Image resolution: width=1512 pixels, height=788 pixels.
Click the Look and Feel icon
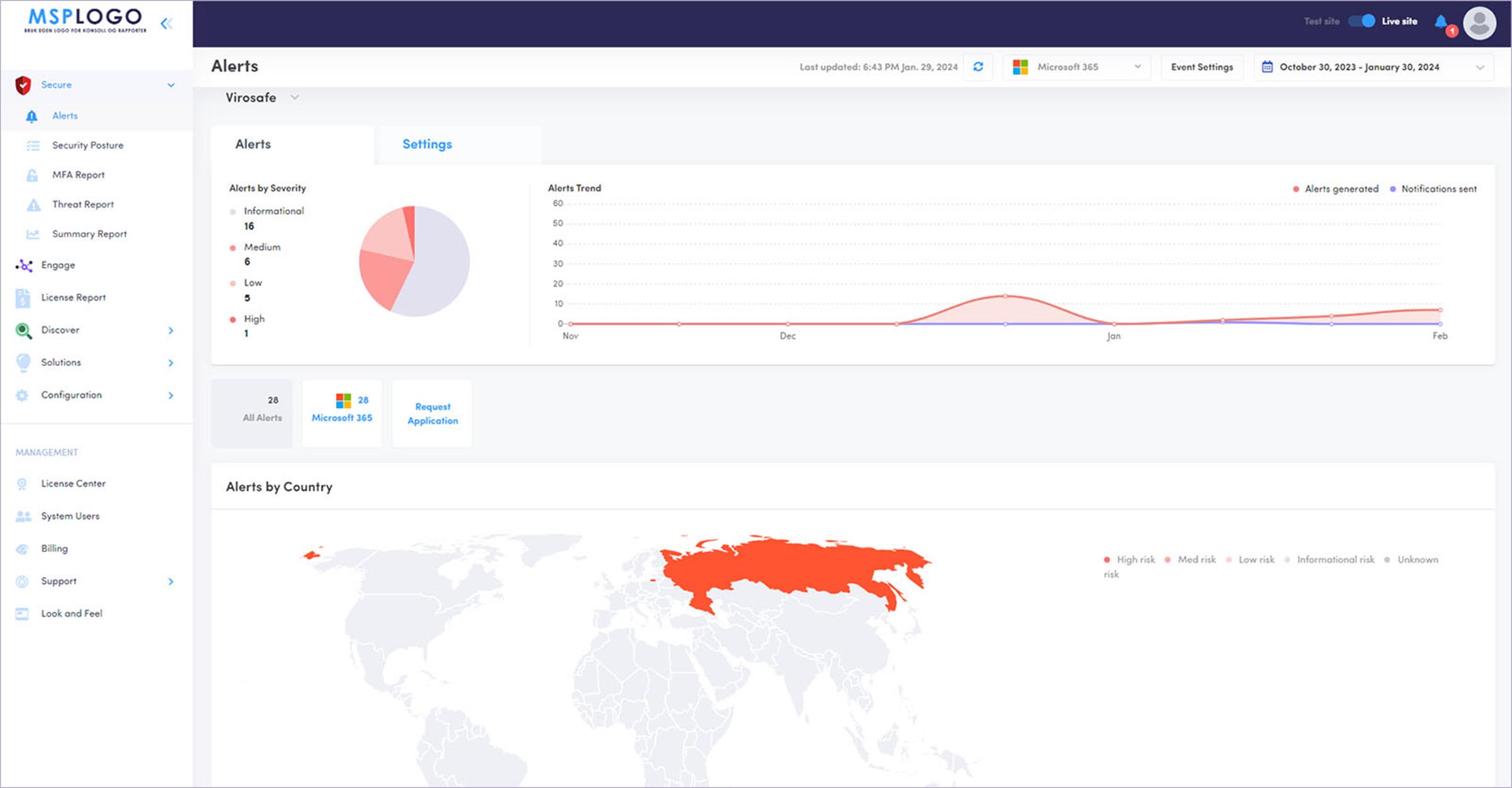(22, 614)
